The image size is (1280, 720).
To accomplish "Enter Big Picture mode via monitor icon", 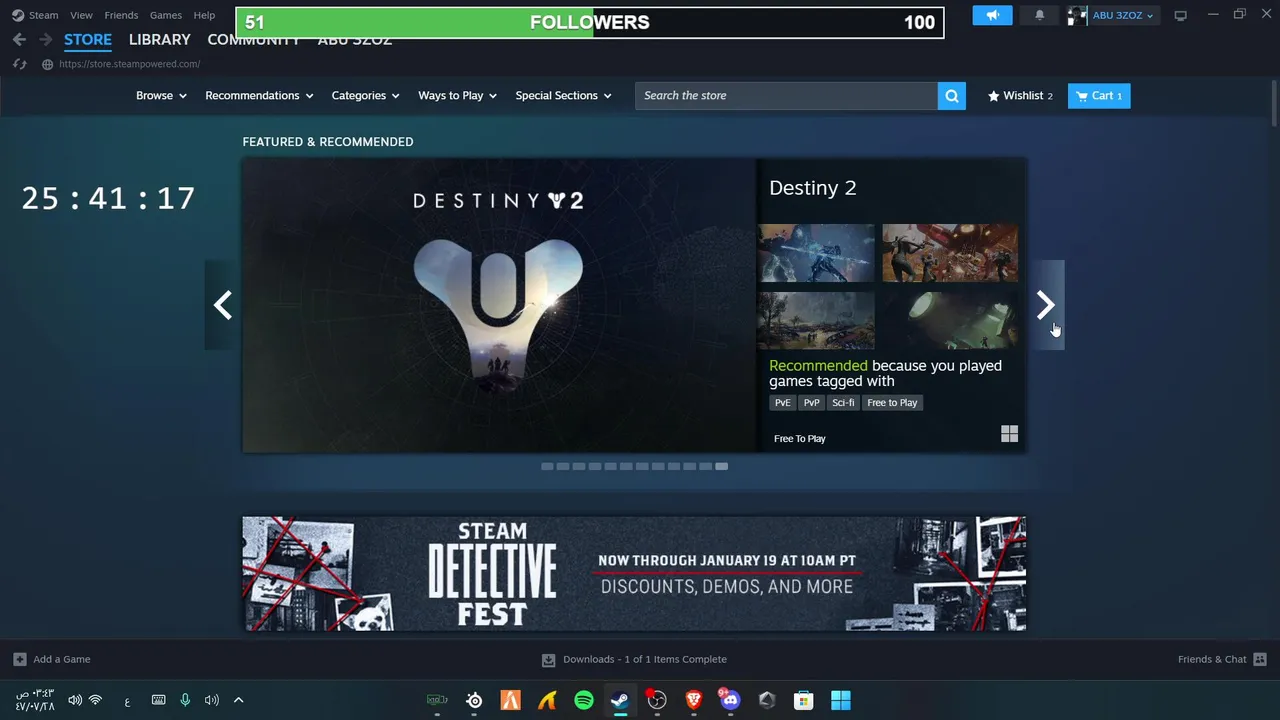I will coord(1181,15).
